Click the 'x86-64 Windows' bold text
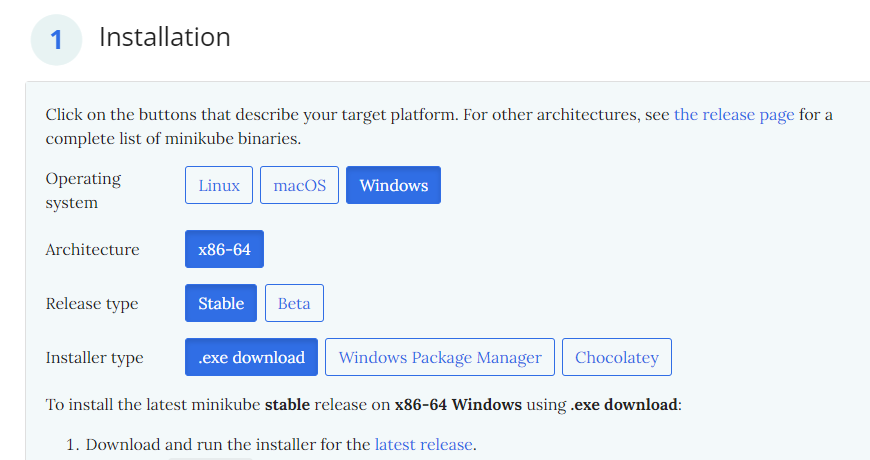This screenshot has height=460, width=870. coord(458,405)
